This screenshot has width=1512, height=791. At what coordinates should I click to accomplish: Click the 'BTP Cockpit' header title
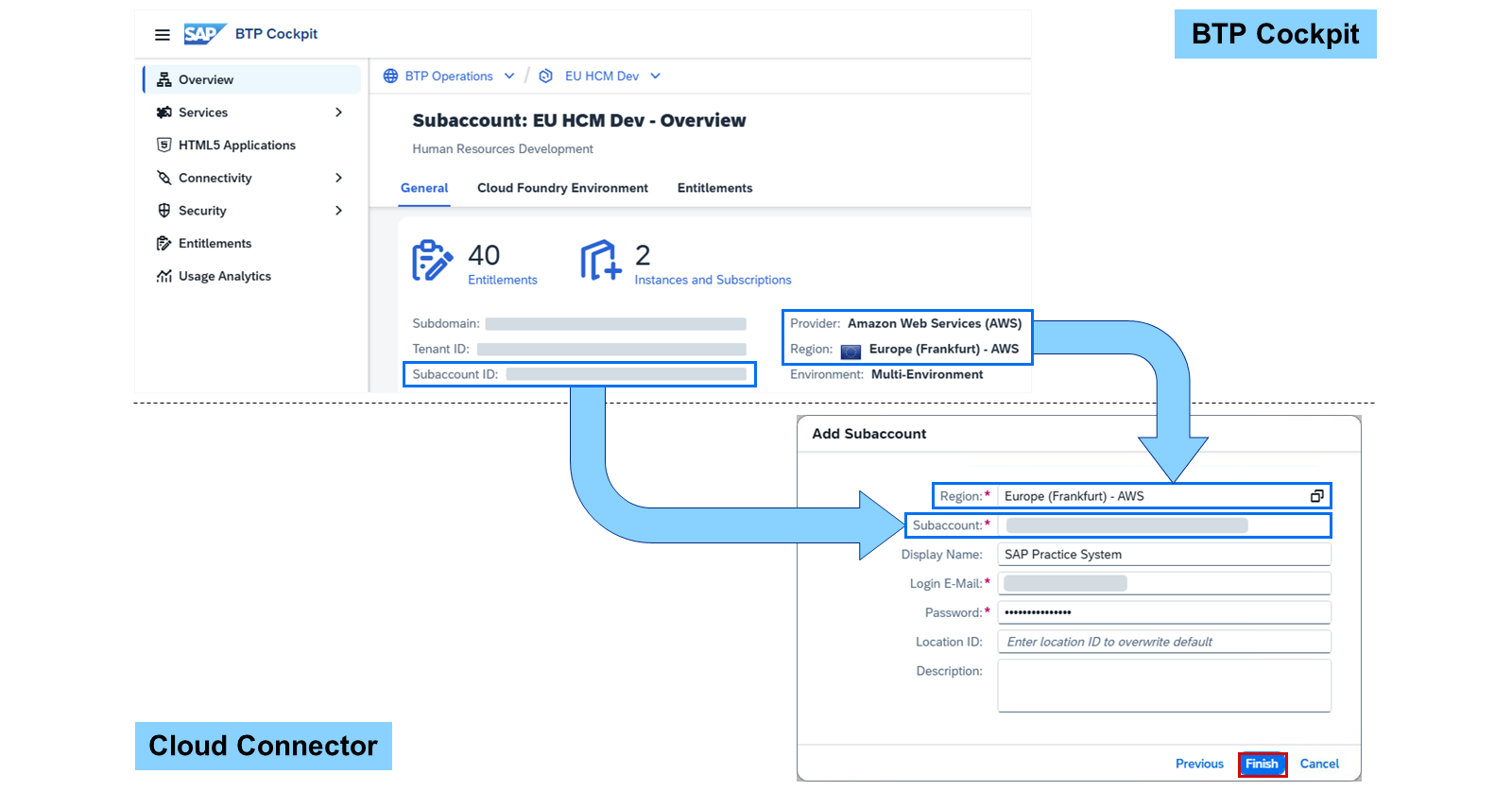pos(276,34)
